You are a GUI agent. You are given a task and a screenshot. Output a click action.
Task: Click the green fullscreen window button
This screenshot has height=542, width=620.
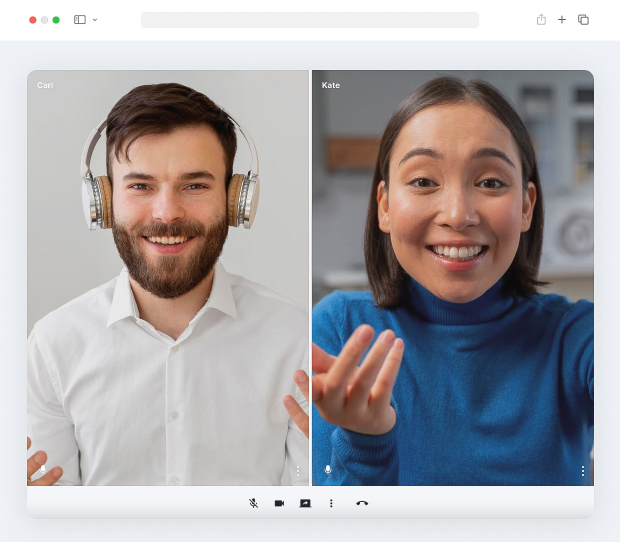tap(56, 20)
